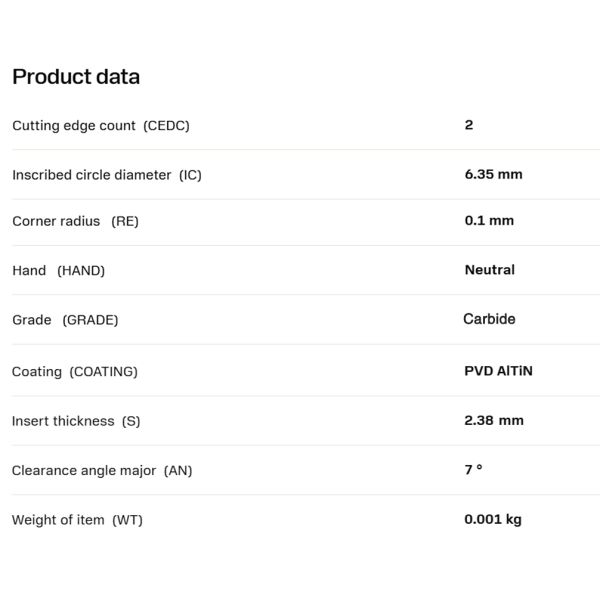The image size is (600, 600).
Task: Click the Coating (COATING) label
Action: click(75, 372)
